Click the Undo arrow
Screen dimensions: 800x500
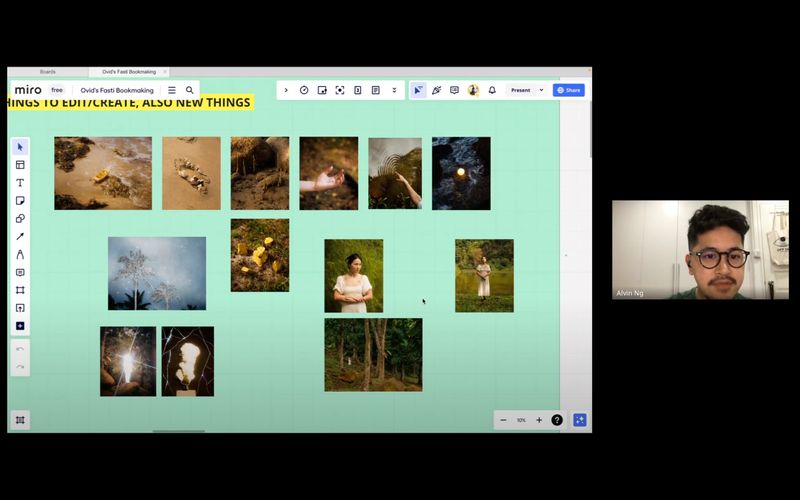pos(20,349)
